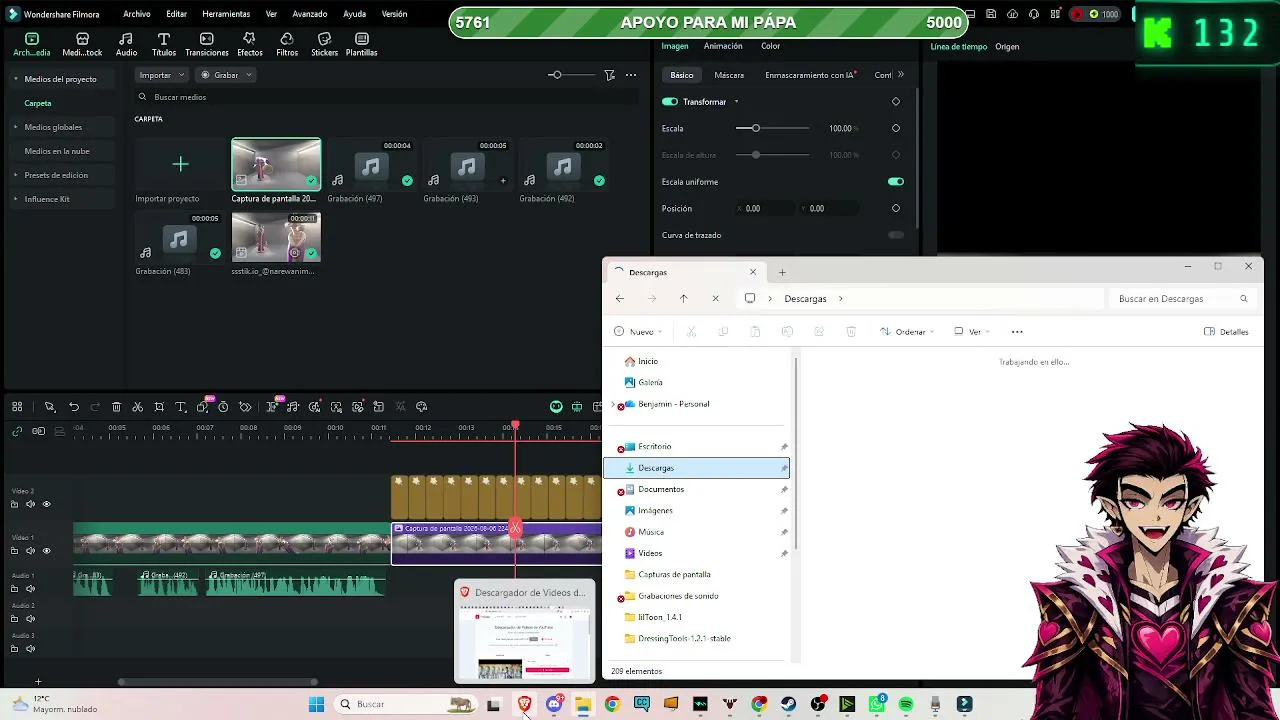Go back in the Descargas window

point(620,299)
